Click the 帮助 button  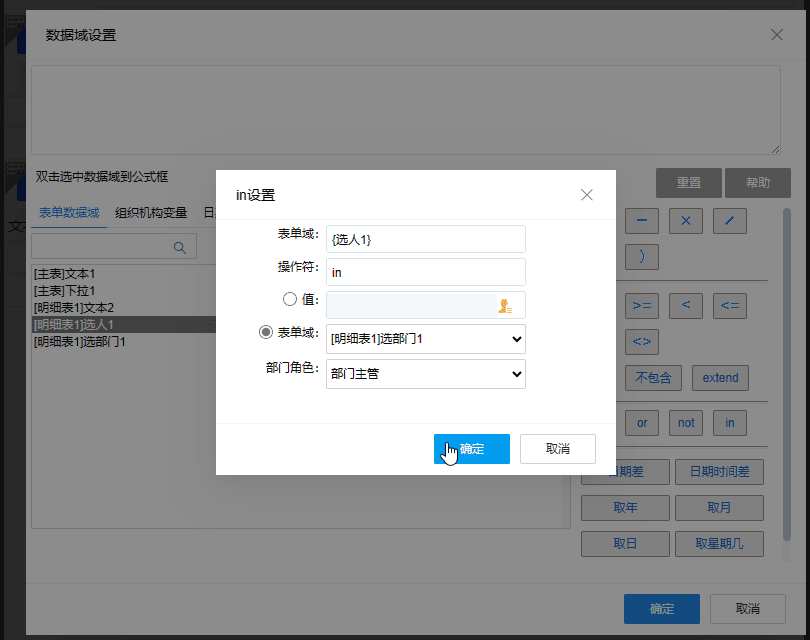point(757,183)
